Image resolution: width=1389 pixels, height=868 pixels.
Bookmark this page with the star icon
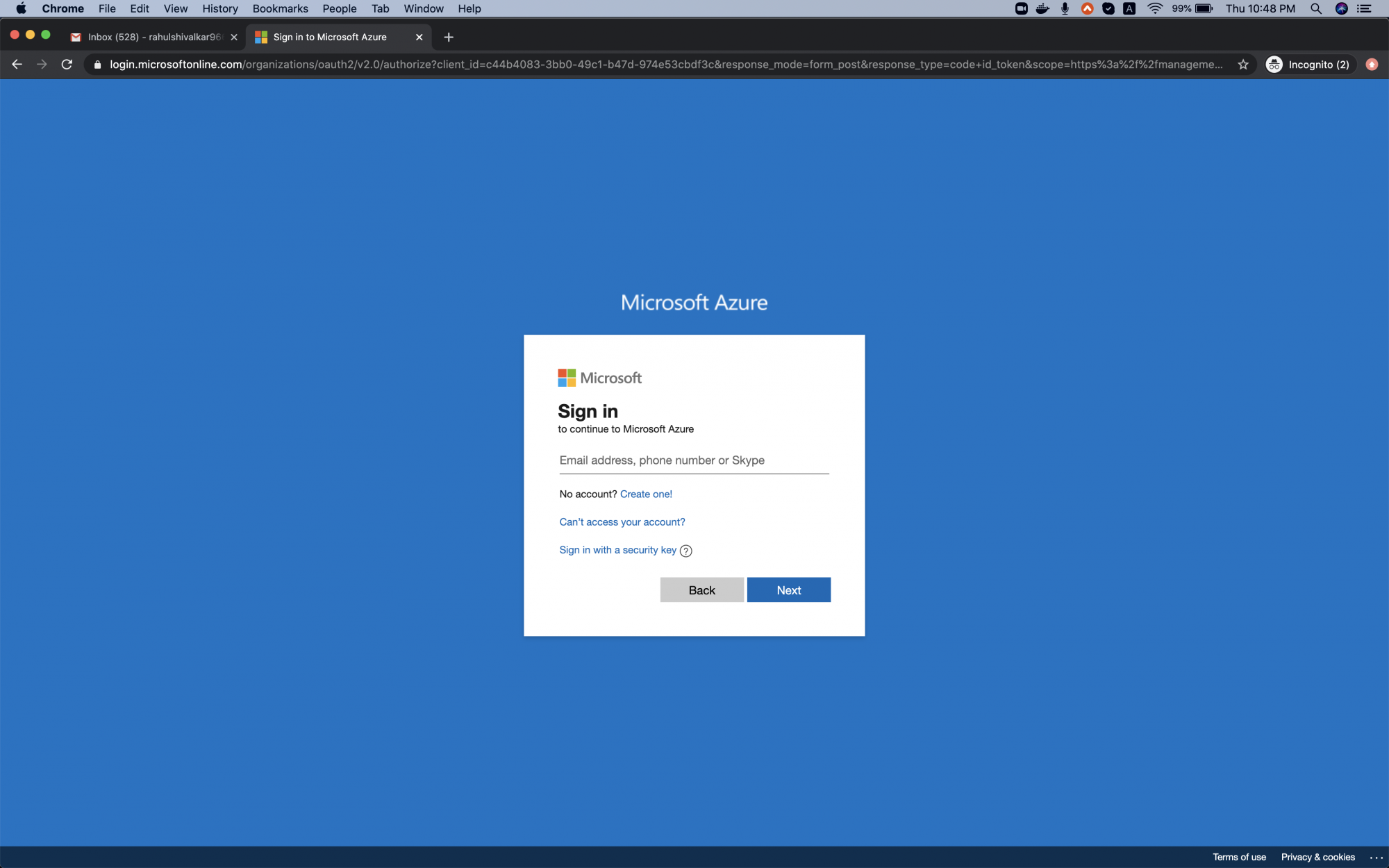tap(1242, 64)
